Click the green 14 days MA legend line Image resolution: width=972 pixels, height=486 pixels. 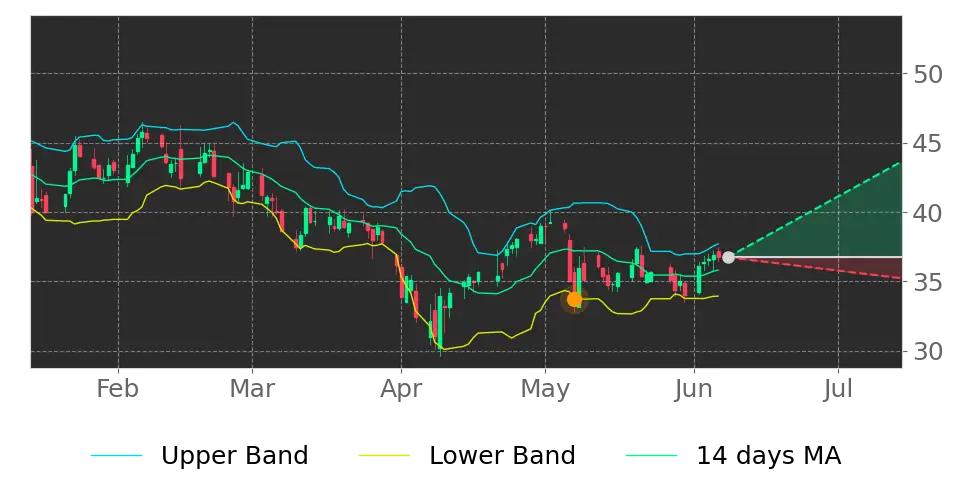[x=652, y=456]
